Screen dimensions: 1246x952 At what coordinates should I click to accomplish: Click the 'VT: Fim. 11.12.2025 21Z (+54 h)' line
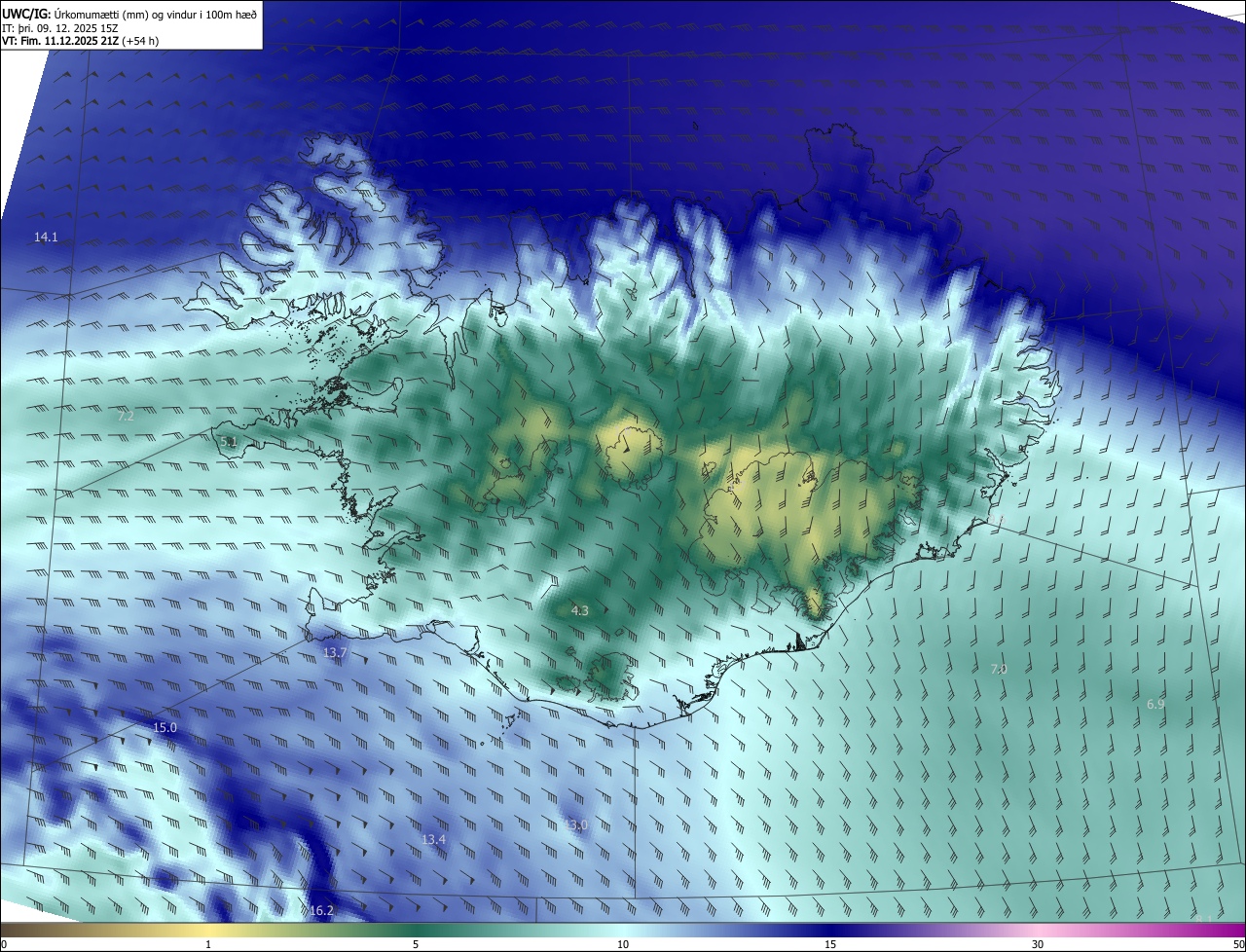pyautogui.click(x=81, y=41)
